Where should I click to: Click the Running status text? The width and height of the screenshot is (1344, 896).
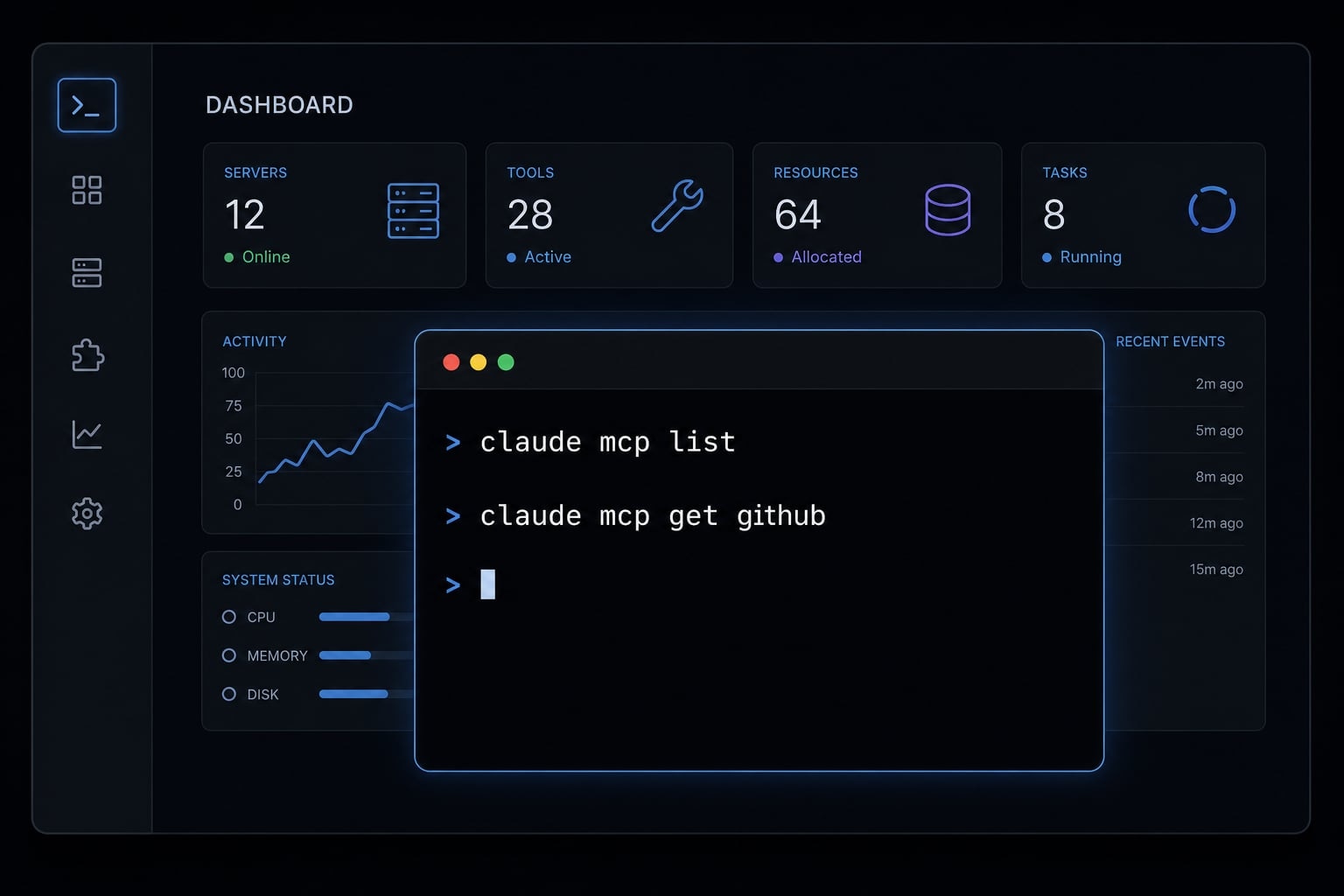(1090, 256)
